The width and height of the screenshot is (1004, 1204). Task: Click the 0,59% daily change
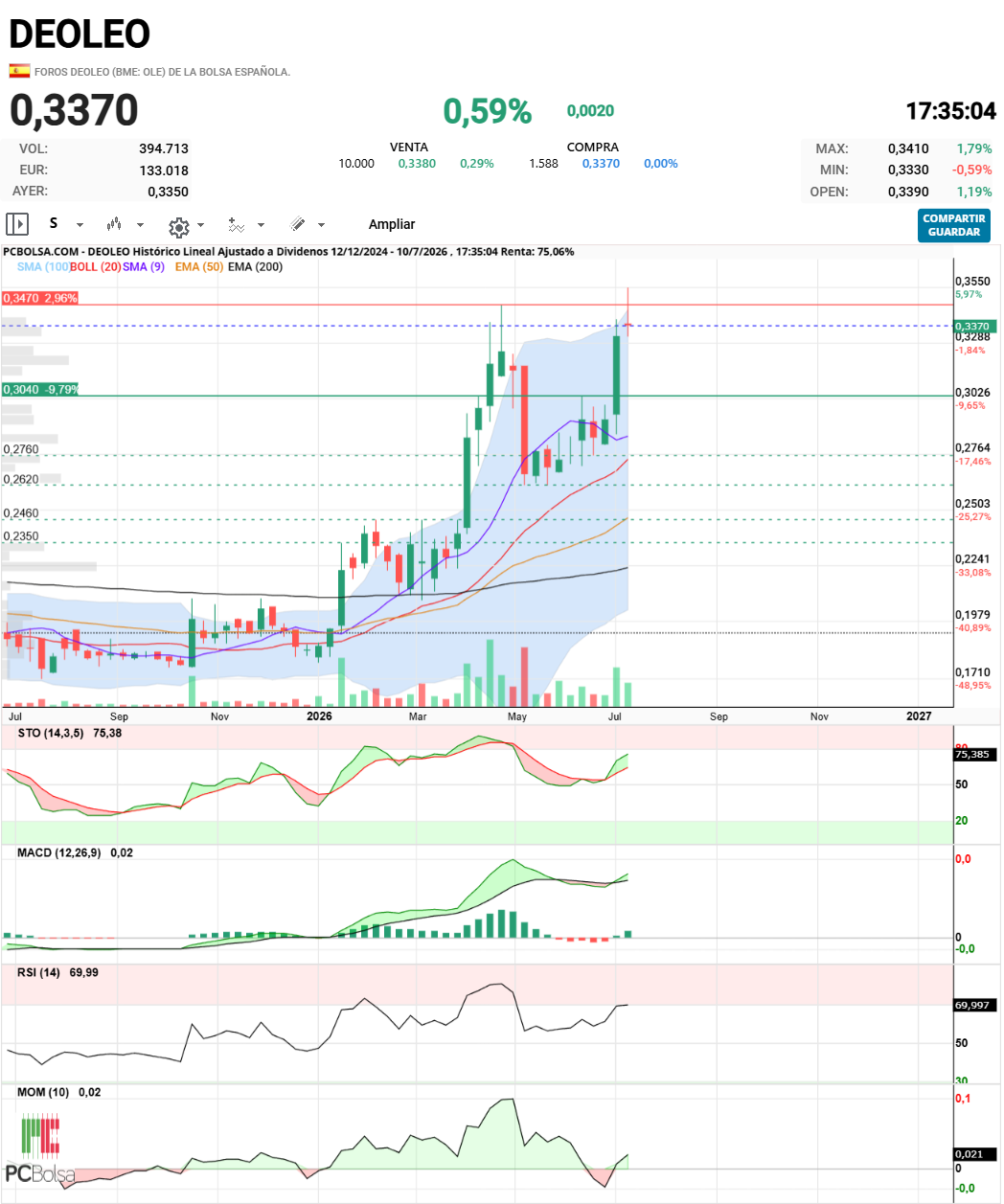click(x=487, y=111)
